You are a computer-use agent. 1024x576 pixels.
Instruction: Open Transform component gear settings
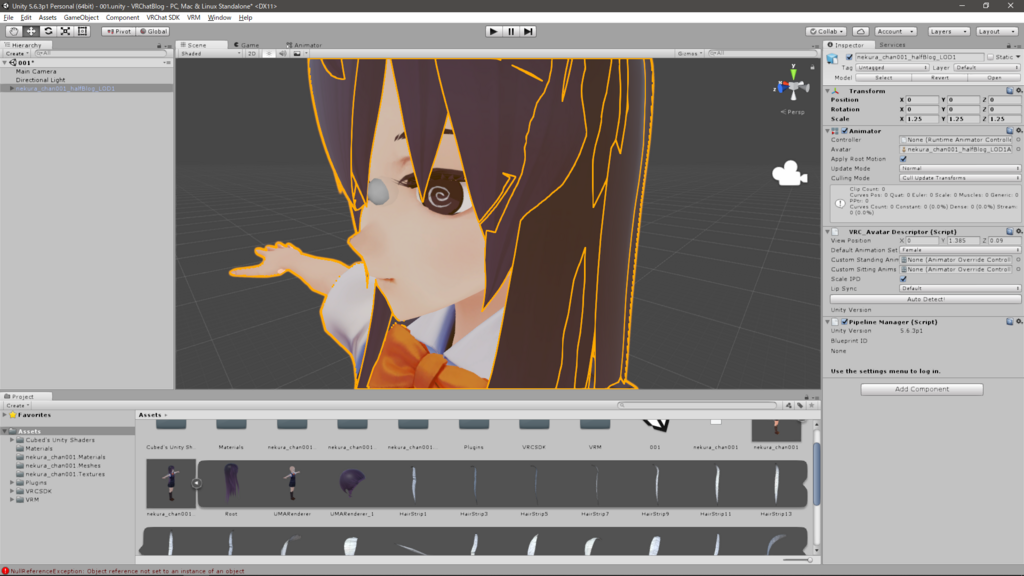[x=1018, y=91]
